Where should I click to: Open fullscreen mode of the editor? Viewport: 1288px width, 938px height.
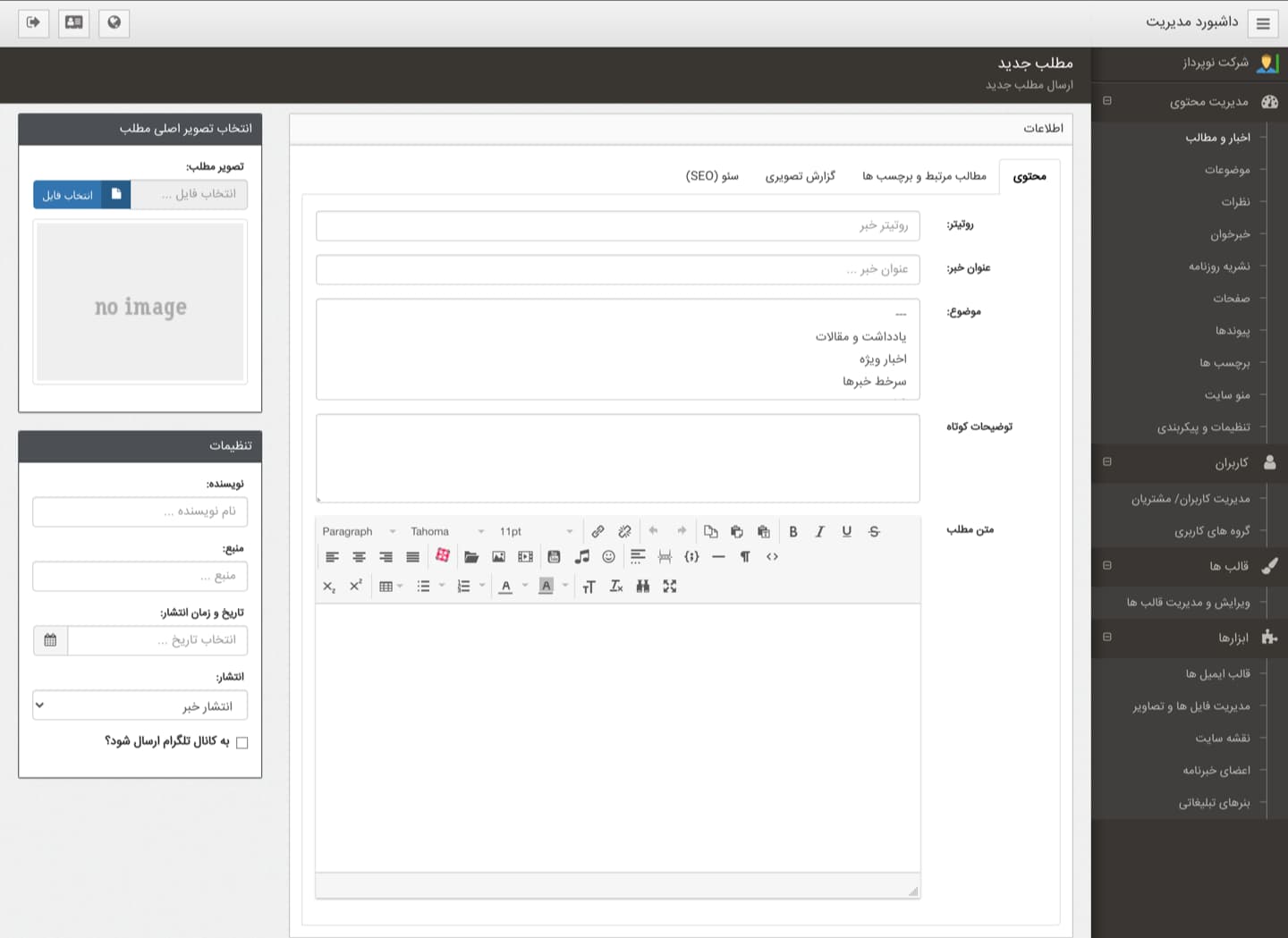pyautogui.click(x=669, y=587)
